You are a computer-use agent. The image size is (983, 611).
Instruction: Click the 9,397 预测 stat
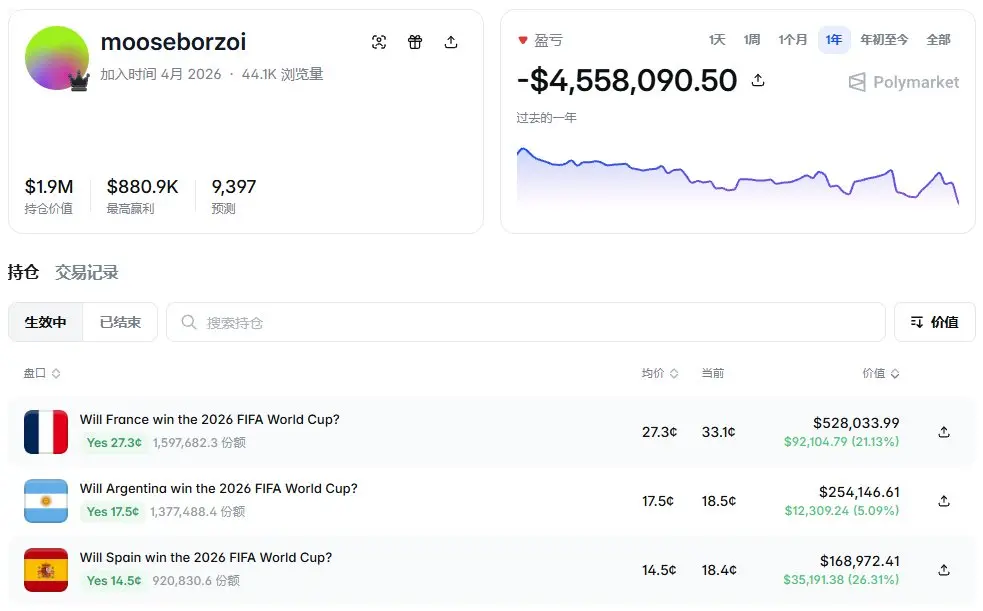(x=233, y=196)
